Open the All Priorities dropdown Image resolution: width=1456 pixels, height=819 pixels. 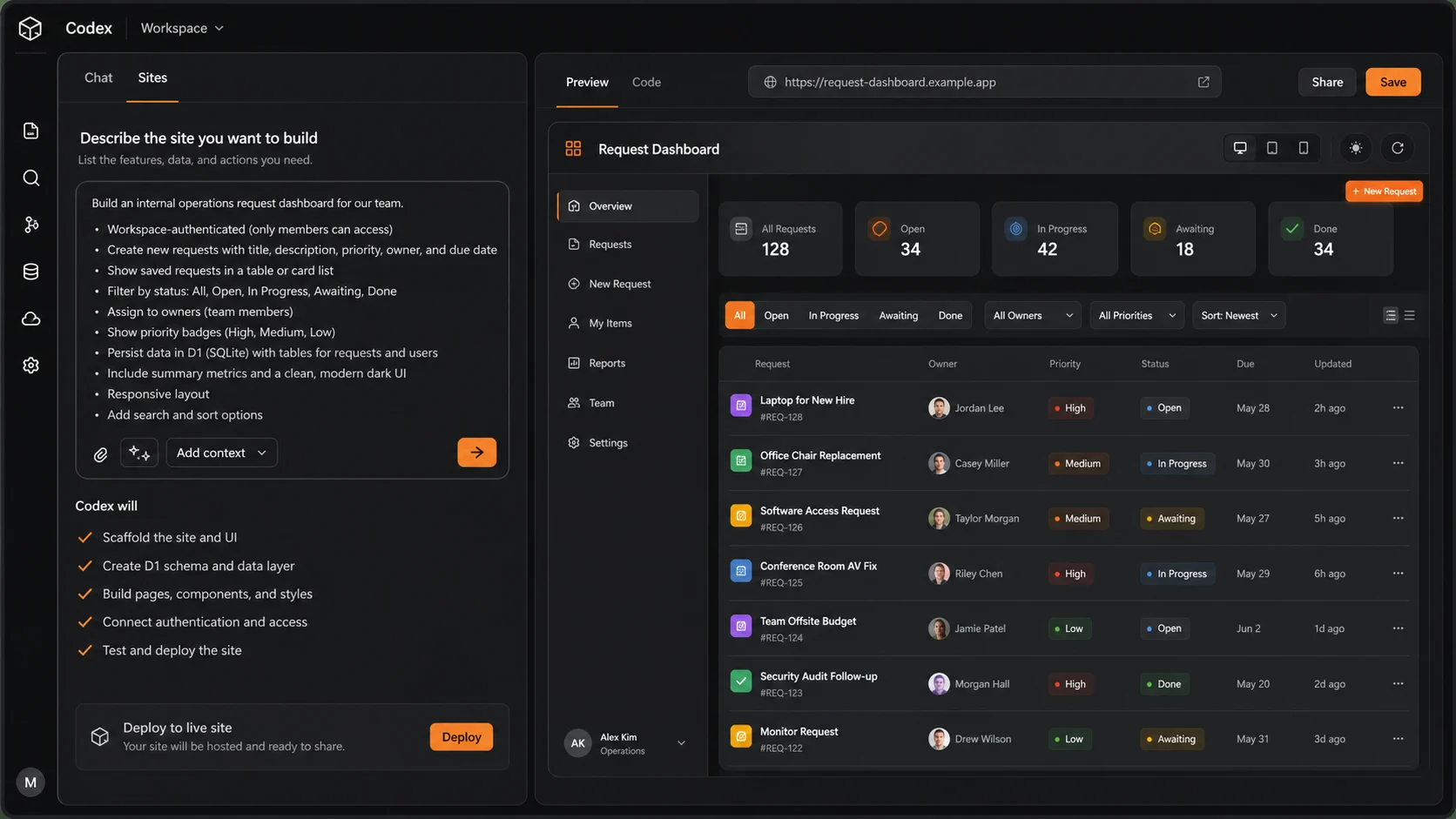click(1136, 316)
